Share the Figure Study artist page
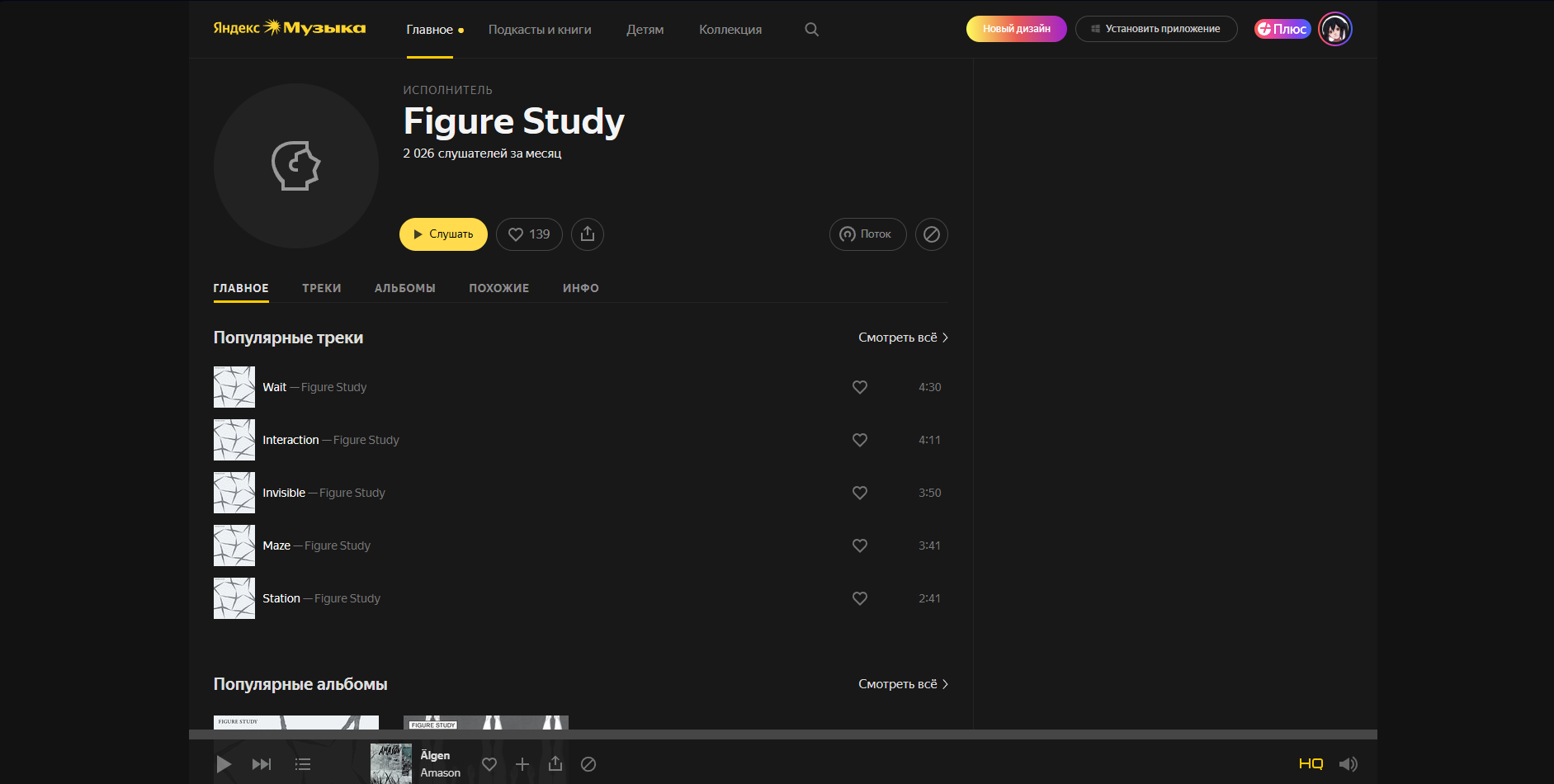The image size is (1554, 784). [x=588, y=234]
